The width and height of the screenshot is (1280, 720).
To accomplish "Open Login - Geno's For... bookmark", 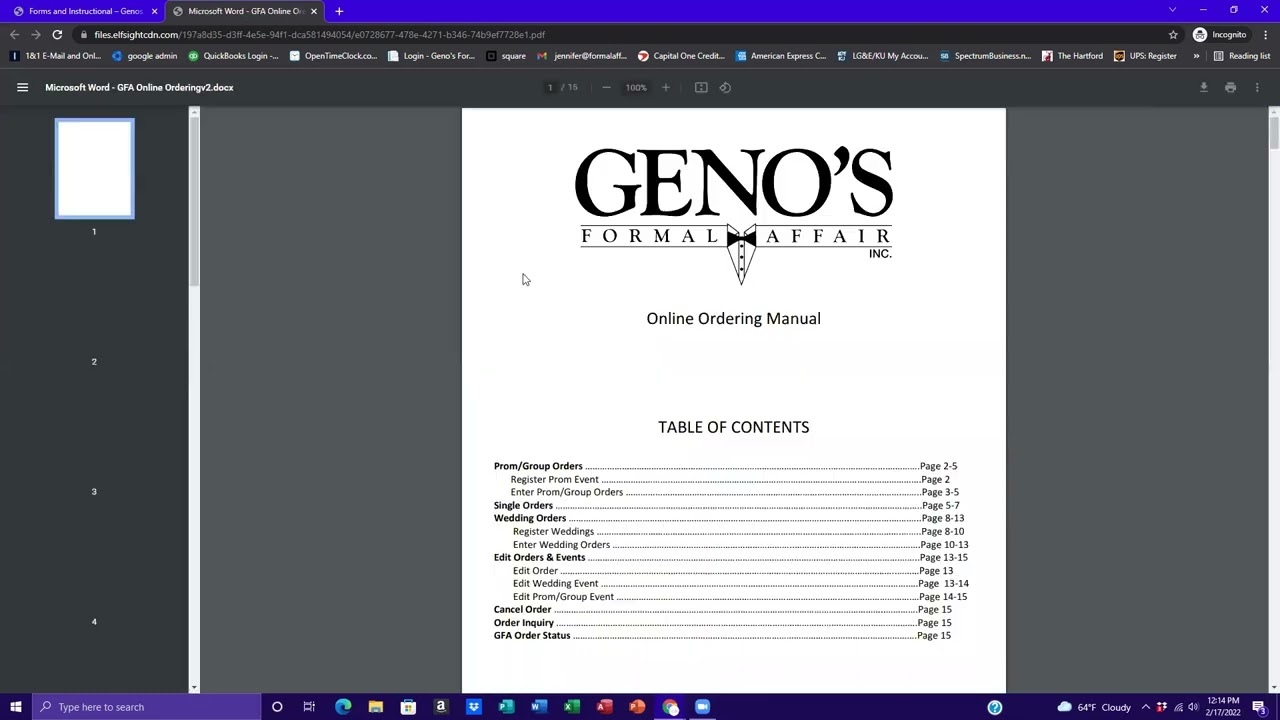I will point(431,56).
